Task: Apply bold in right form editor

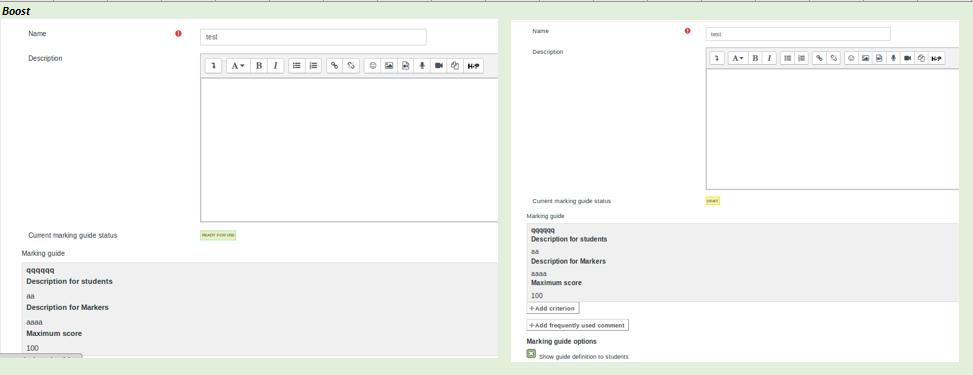Action: point(755,58)
